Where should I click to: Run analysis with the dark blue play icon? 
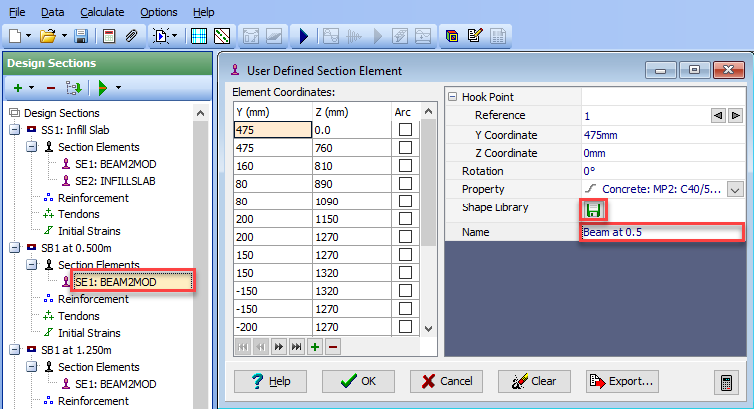303,36
